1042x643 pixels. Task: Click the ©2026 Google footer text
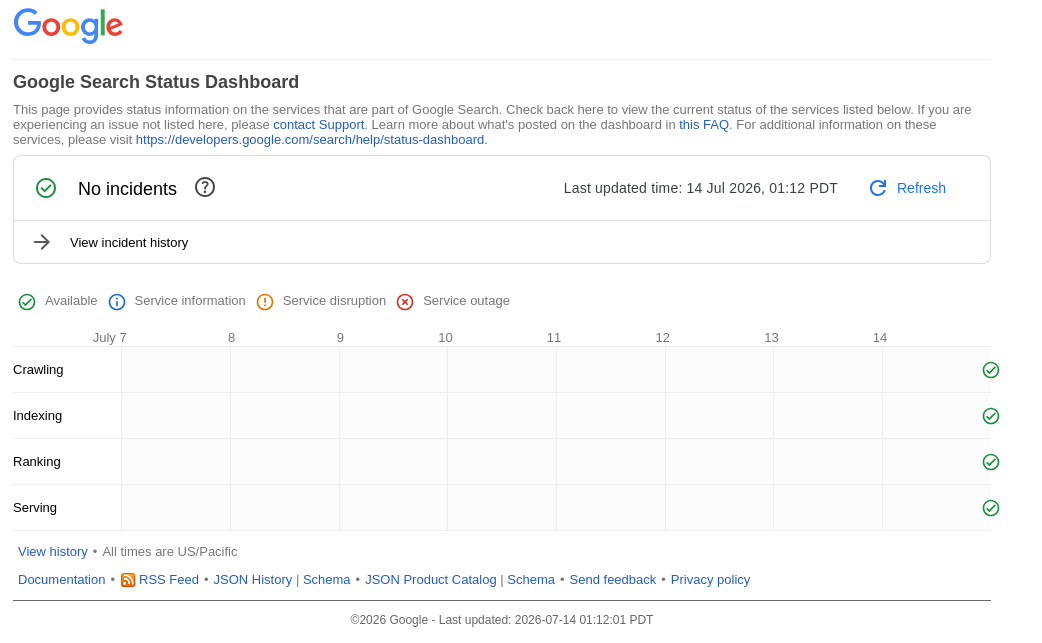pos(502,619)
